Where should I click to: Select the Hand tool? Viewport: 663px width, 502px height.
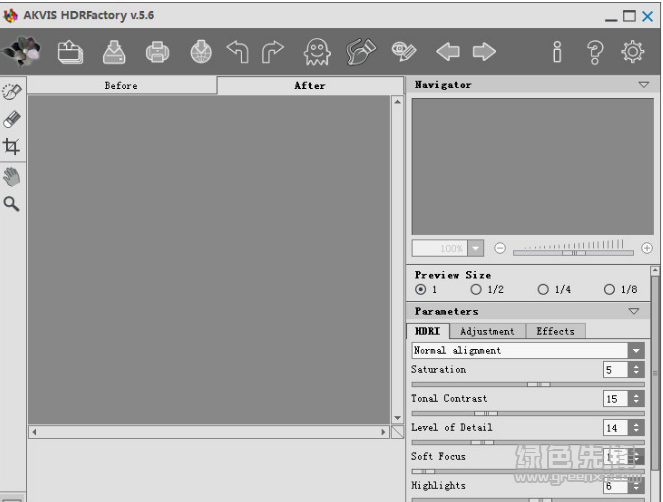(x=12, y=177)
